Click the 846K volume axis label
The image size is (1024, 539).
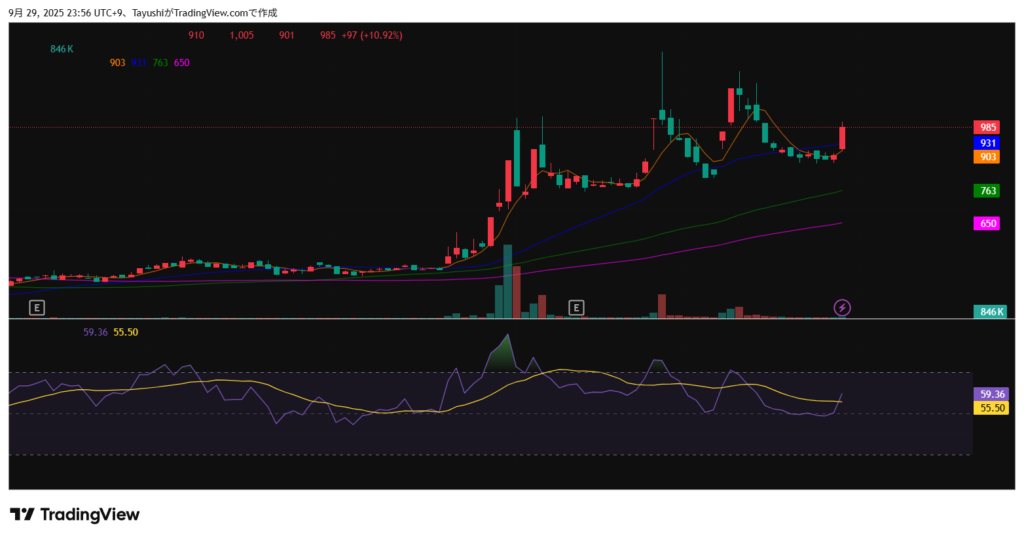click(990, 312)
